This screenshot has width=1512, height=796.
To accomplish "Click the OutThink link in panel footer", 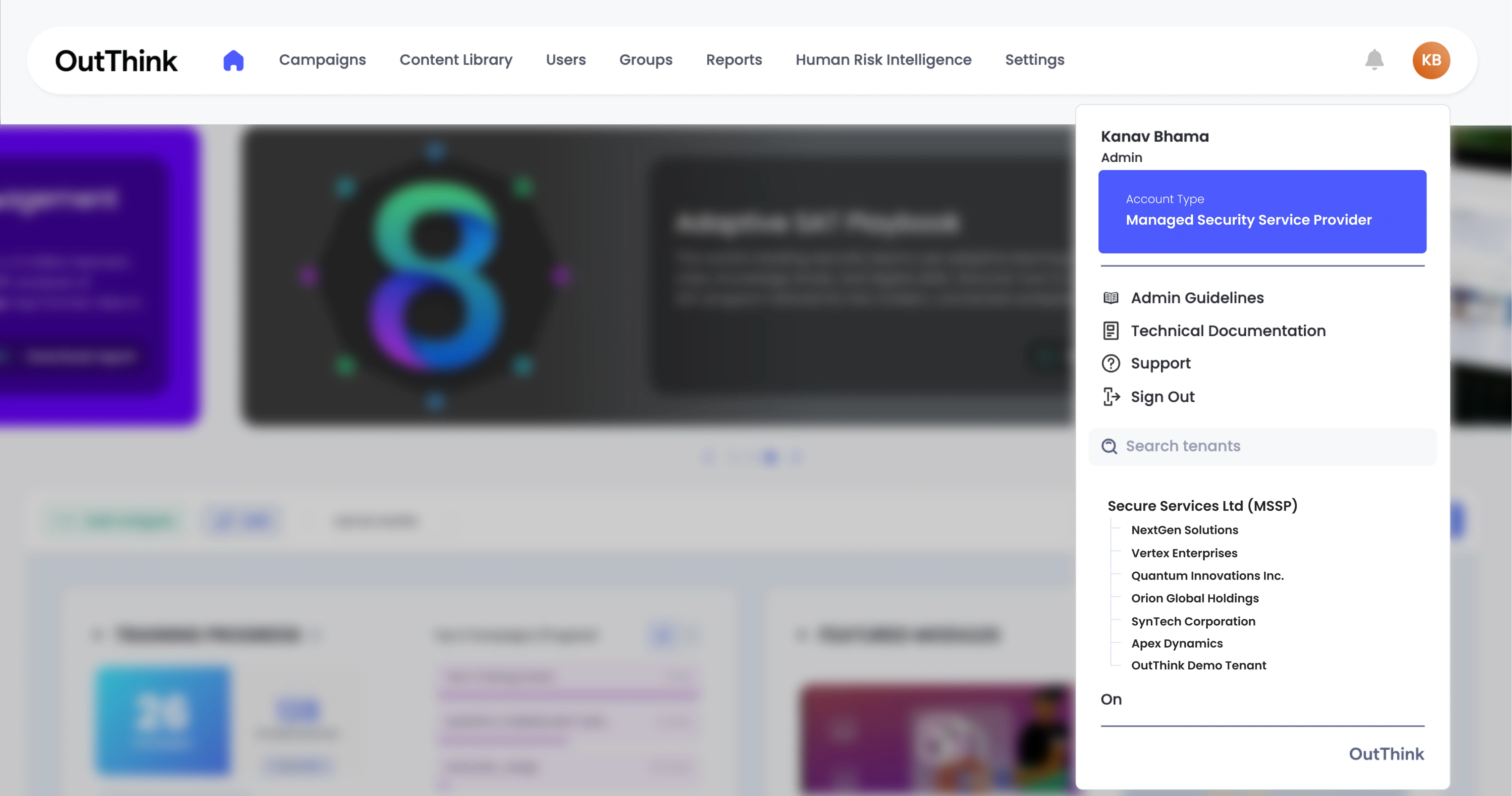I will 1385,754.
